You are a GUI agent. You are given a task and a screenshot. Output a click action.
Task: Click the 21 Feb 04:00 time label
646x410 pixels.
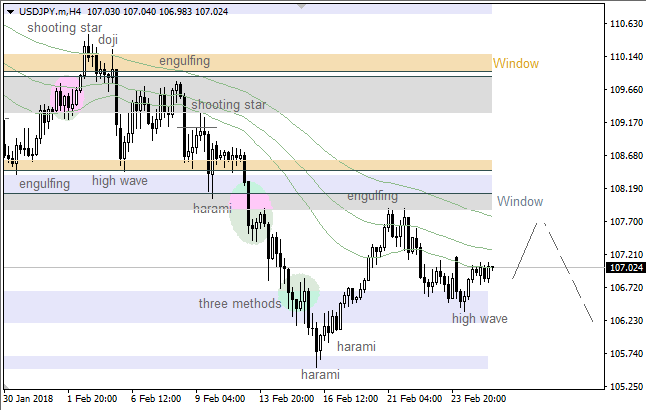coord(414,399)
